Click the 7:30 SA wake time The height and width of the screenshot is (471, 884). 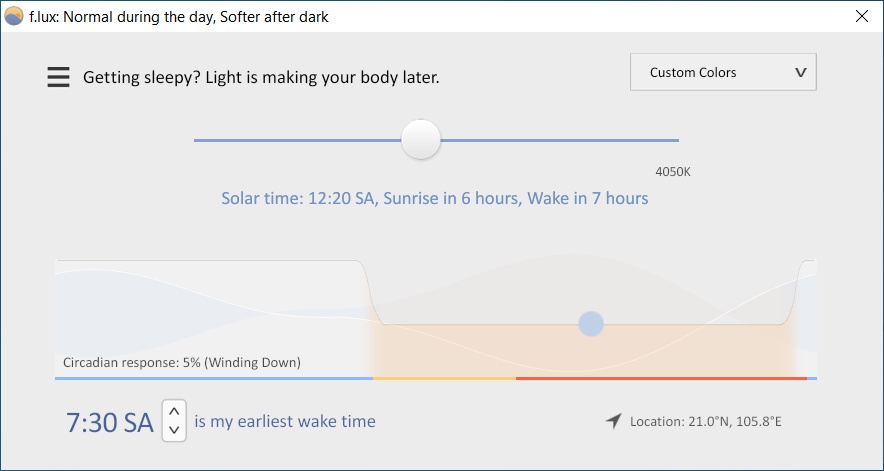click(x=110, y=422)
